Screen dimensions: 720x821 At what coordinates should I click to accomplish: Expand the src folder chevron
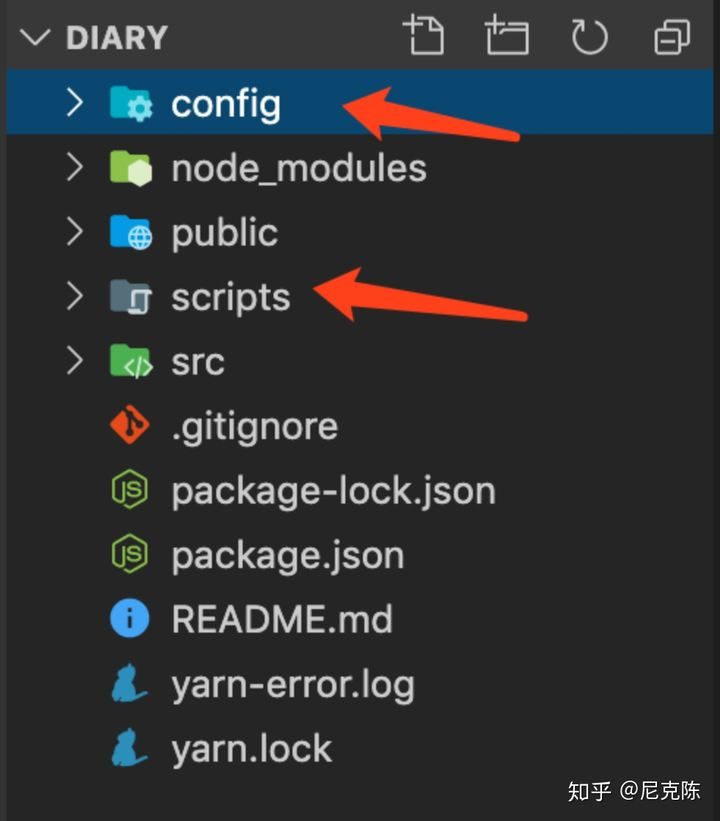tap(75, 361)
